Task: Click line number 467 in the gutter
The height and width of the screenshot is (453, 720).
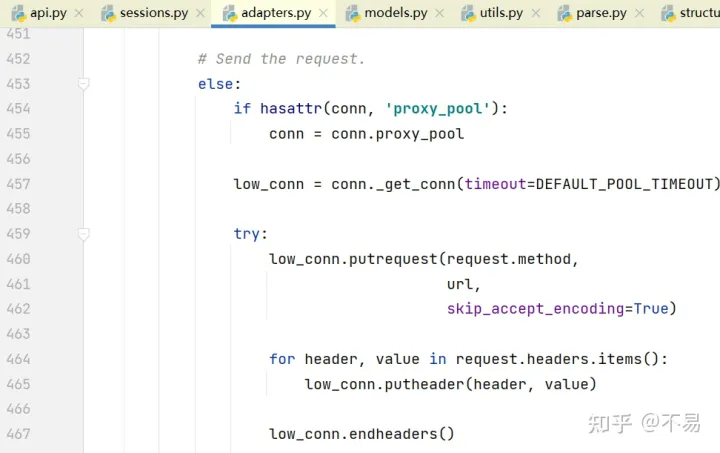Action: click(18, 434)
